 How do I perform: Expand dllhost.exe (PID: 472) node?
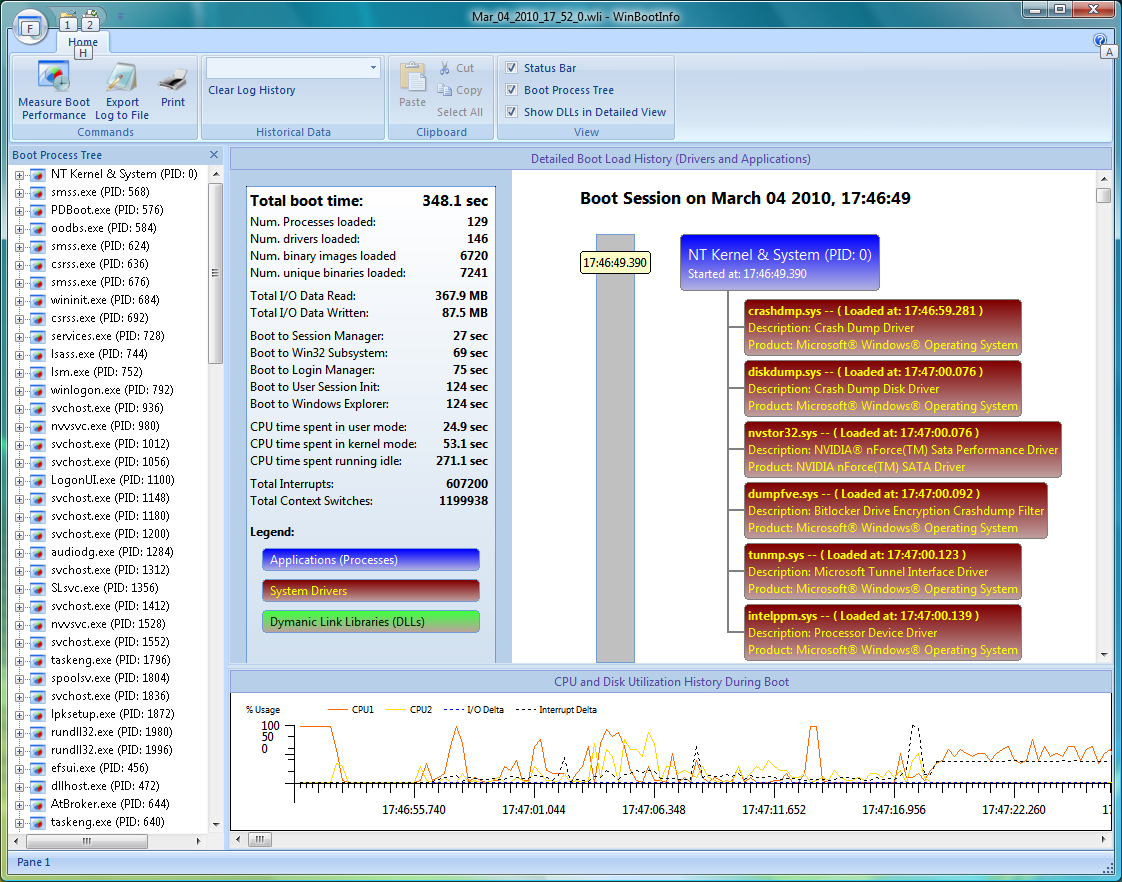click(19, 786)
